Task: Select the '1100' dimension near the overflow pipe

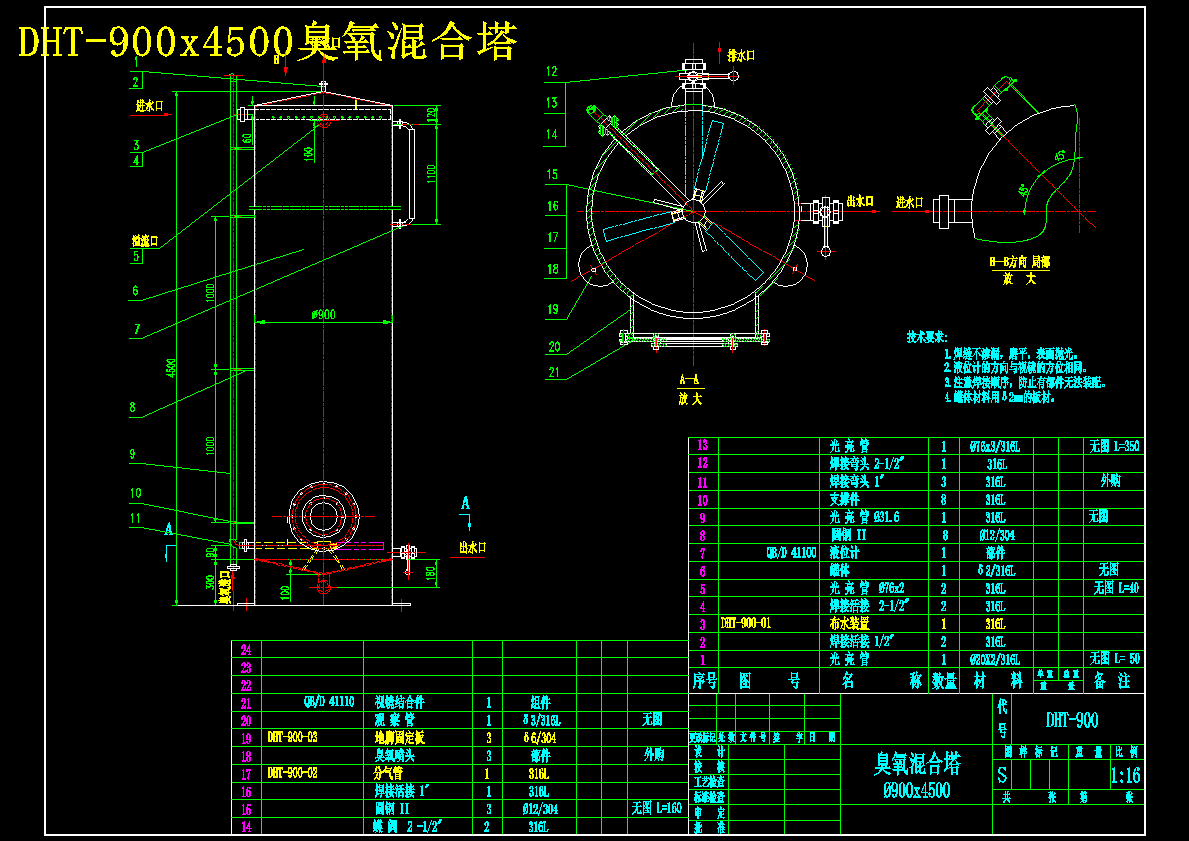Action: coord(432,174)
